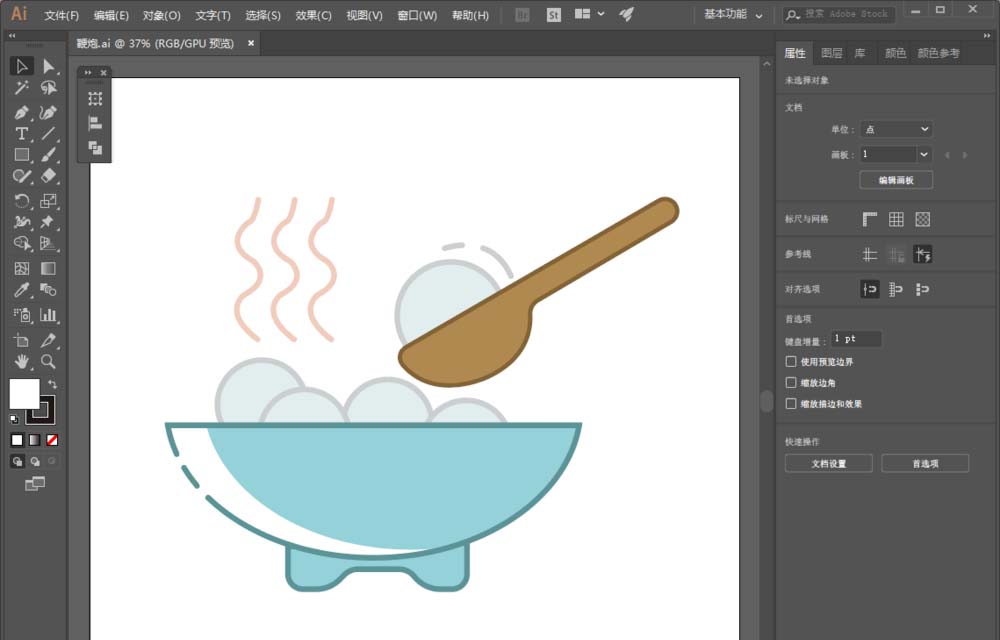Open Pathfinder from the floating mini panel
Image resolution: width=1000 pixels, height=640 pixels.
click(x=95, y=148)
